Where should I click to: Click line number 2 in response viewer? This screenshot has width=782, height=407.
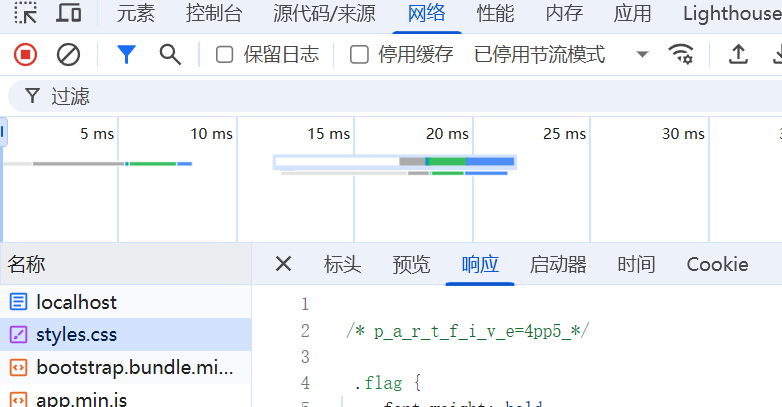[x=305, y=331]
